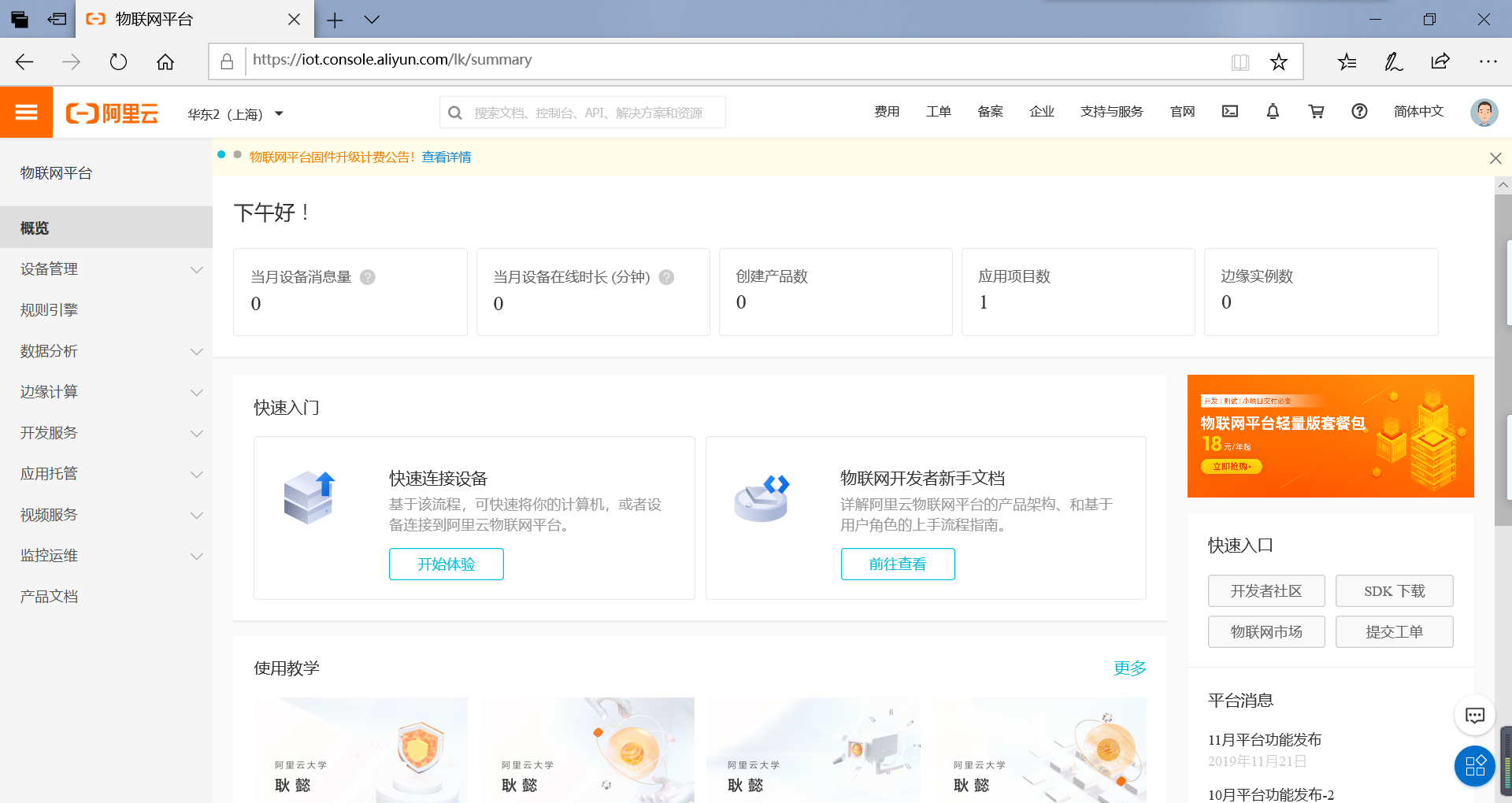Open the 物联网平台轻量版套餐包 promo banner
This screenshot has width=1512, height=803.
(1331, 436)
